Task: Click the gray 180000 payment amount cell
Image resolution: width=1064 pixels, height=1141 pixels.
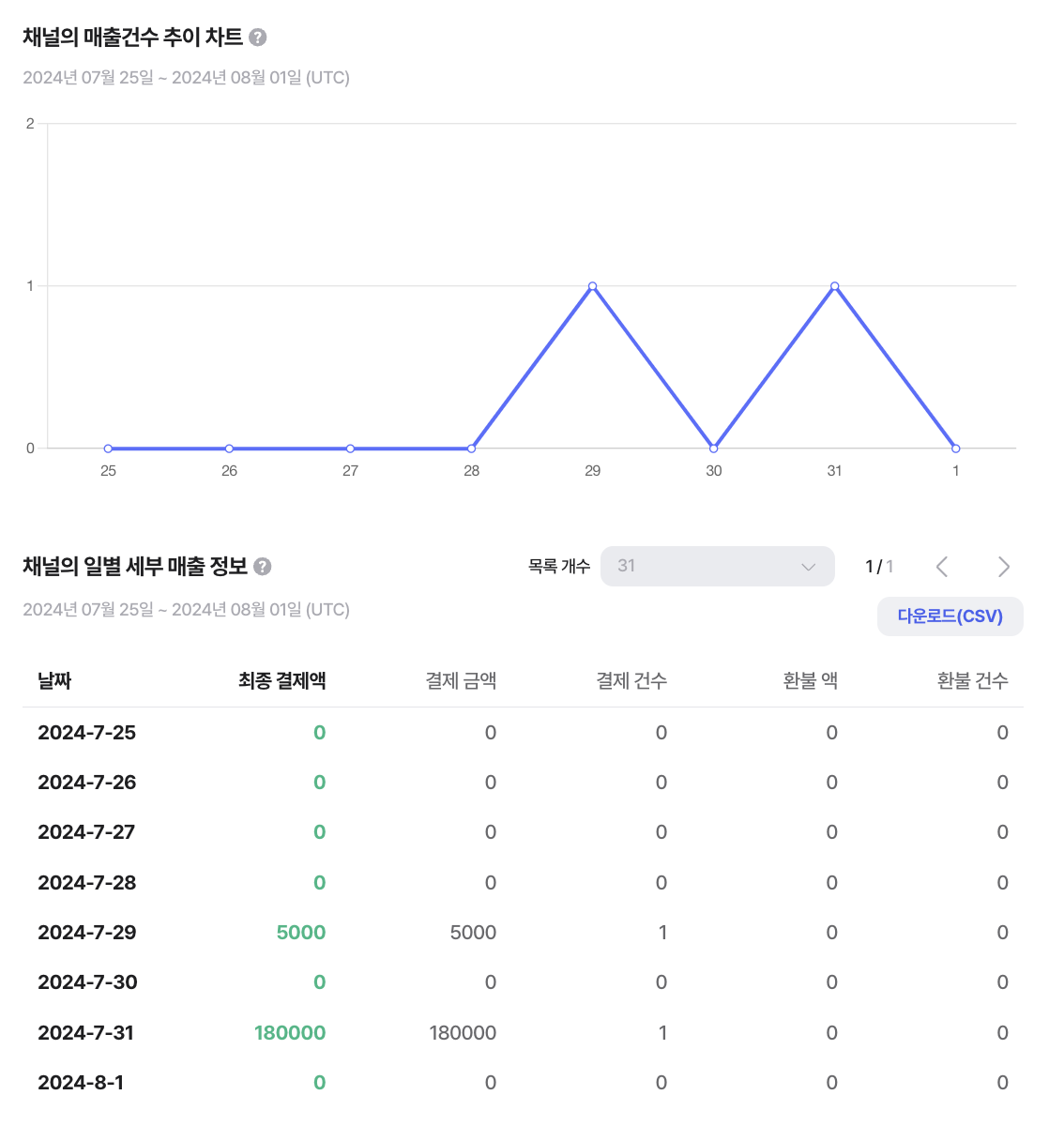Action: (463, 1033)
